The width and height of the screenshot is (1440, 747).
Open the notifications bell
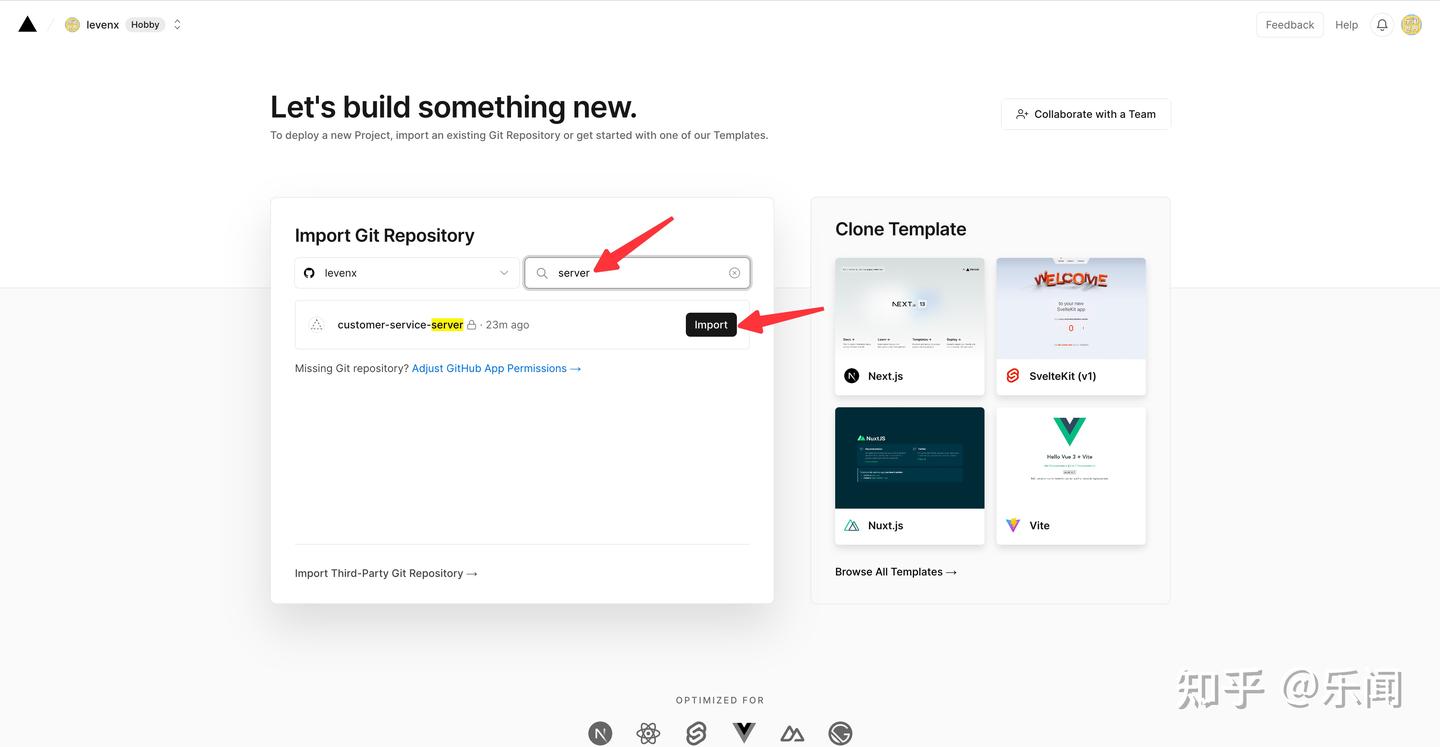[x=1382, y=25]
